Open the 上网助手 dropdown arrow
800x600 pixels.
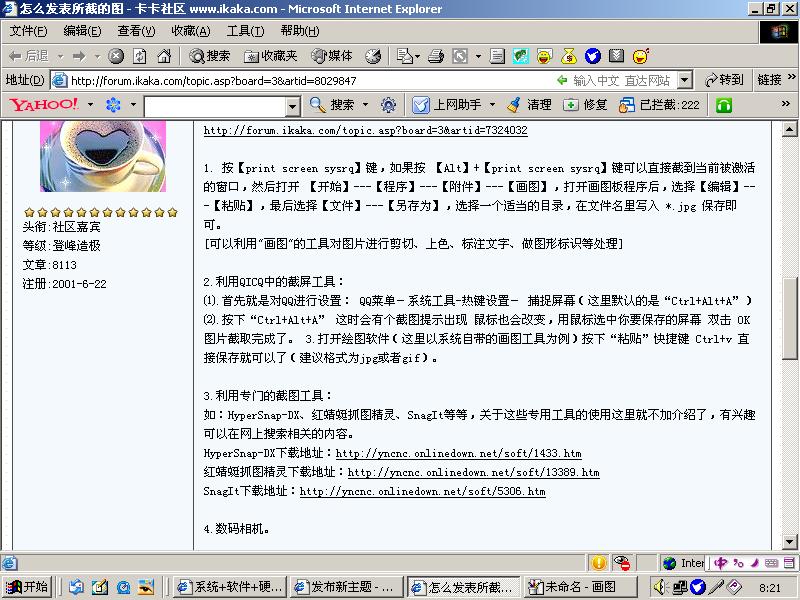492,105
